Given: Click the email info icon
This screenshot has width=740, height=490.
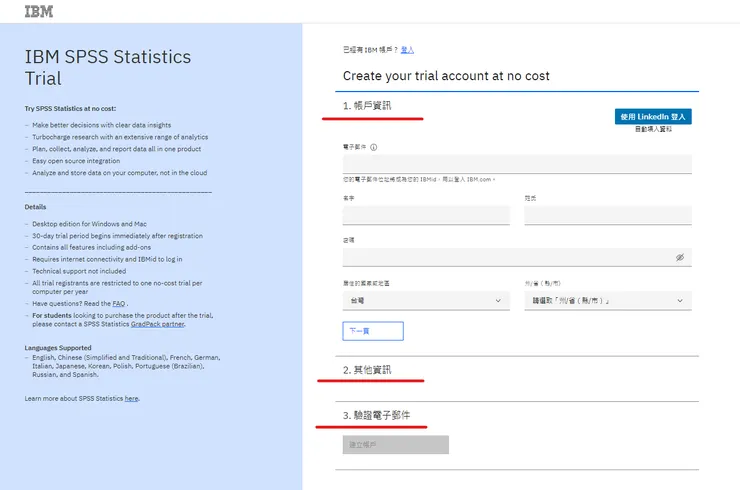Looking at the screenshot, I should (374, 147).
